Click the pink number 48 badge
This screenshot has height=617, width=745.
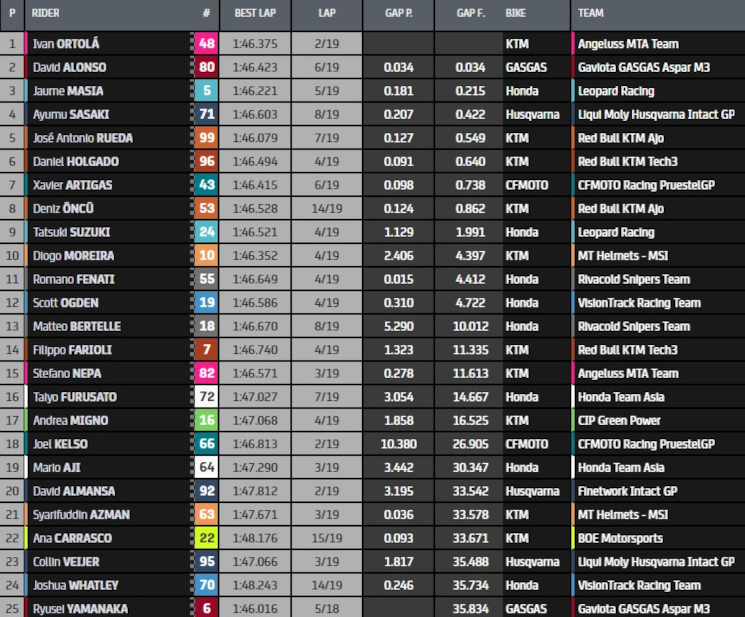click(x=206, y=44)
